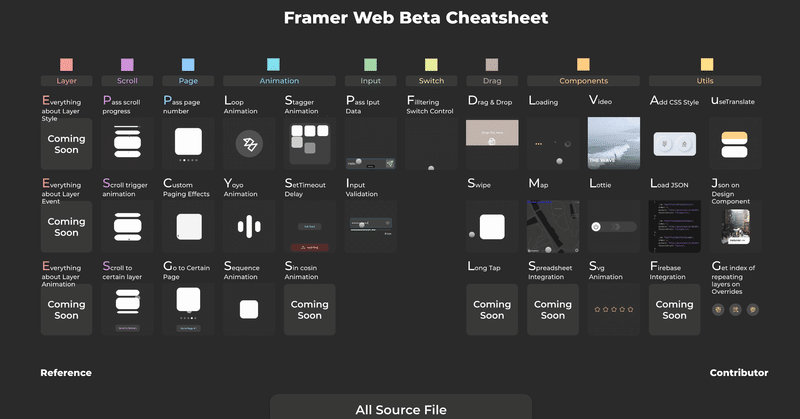Open Lottie slider thumbnail
The height and width of the screenshot is (419, 800).
click(x=614, y=227)
